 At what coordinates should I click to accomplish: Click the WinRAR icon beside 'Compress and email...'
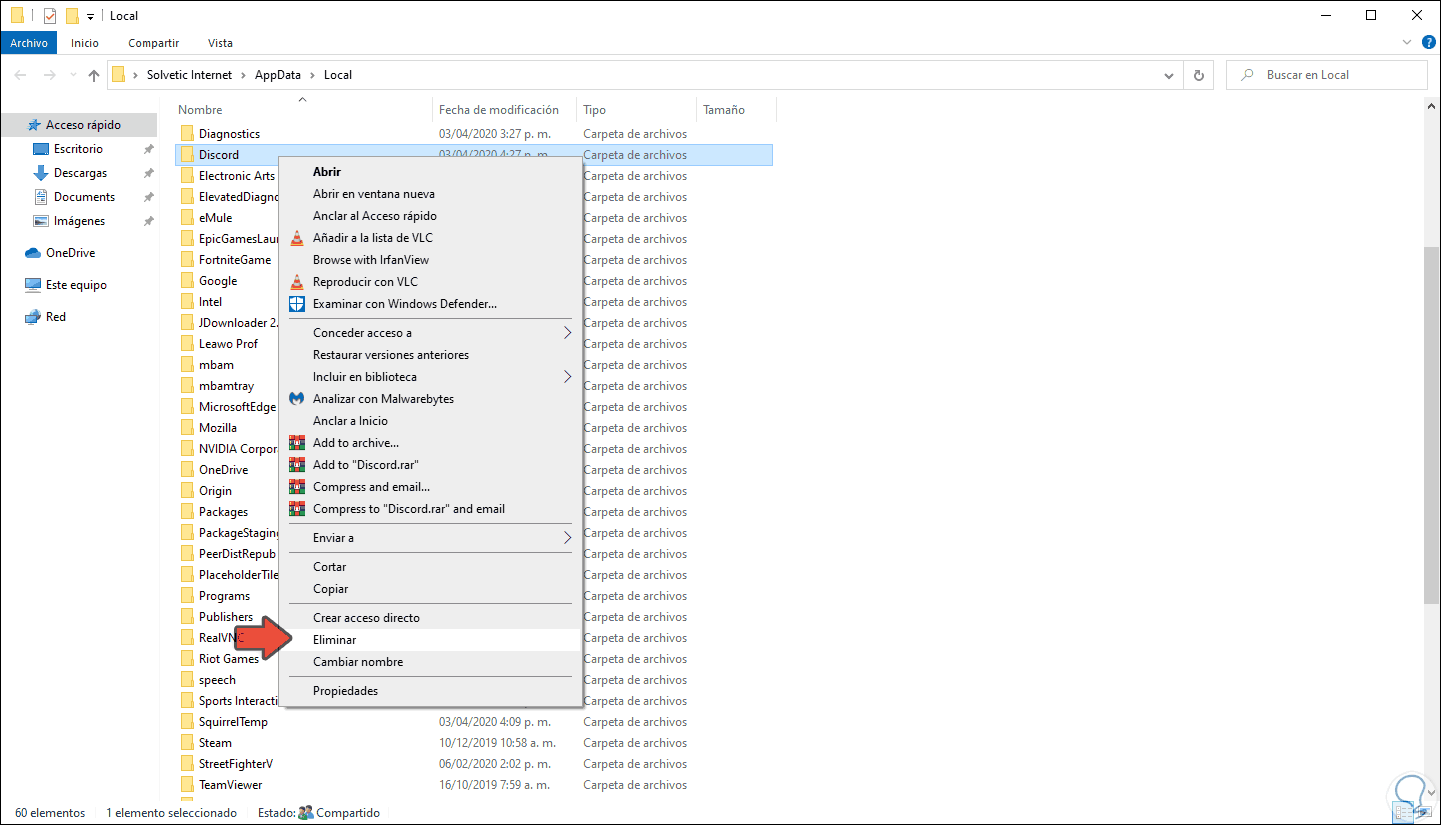click(x=296, y=487)
